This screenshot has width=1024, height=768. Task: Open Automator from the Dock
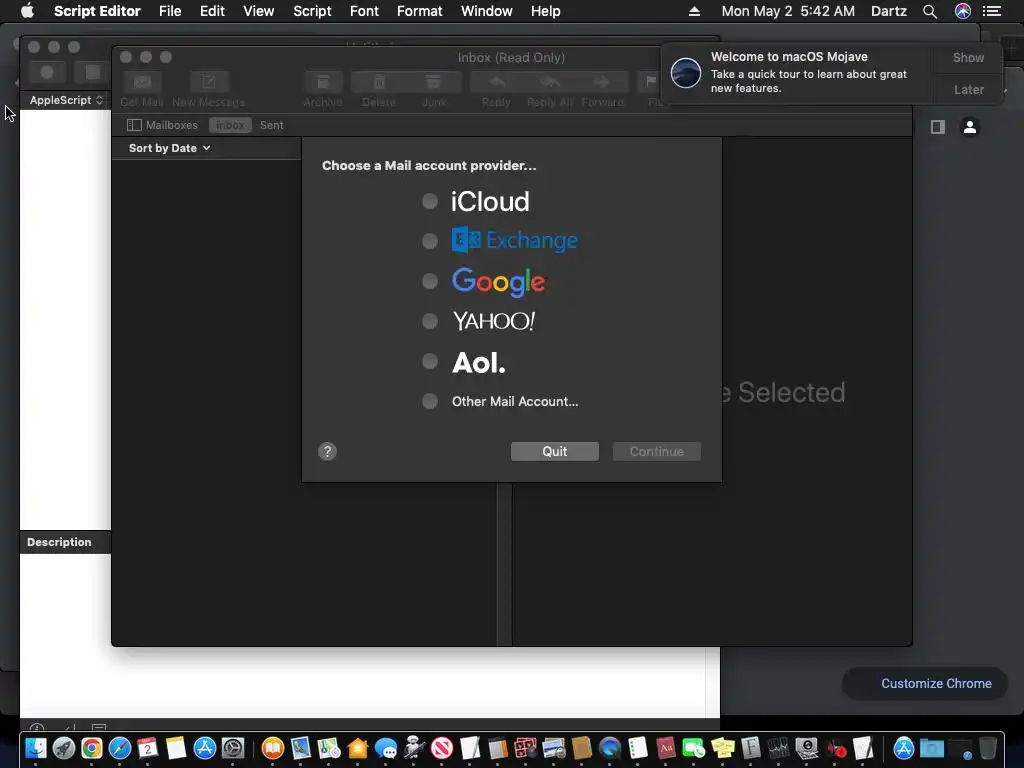(414, 748)
